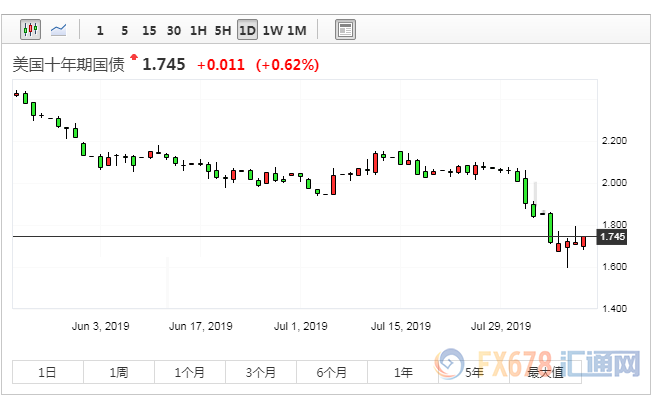Click the 2.200 axis label

614,141
